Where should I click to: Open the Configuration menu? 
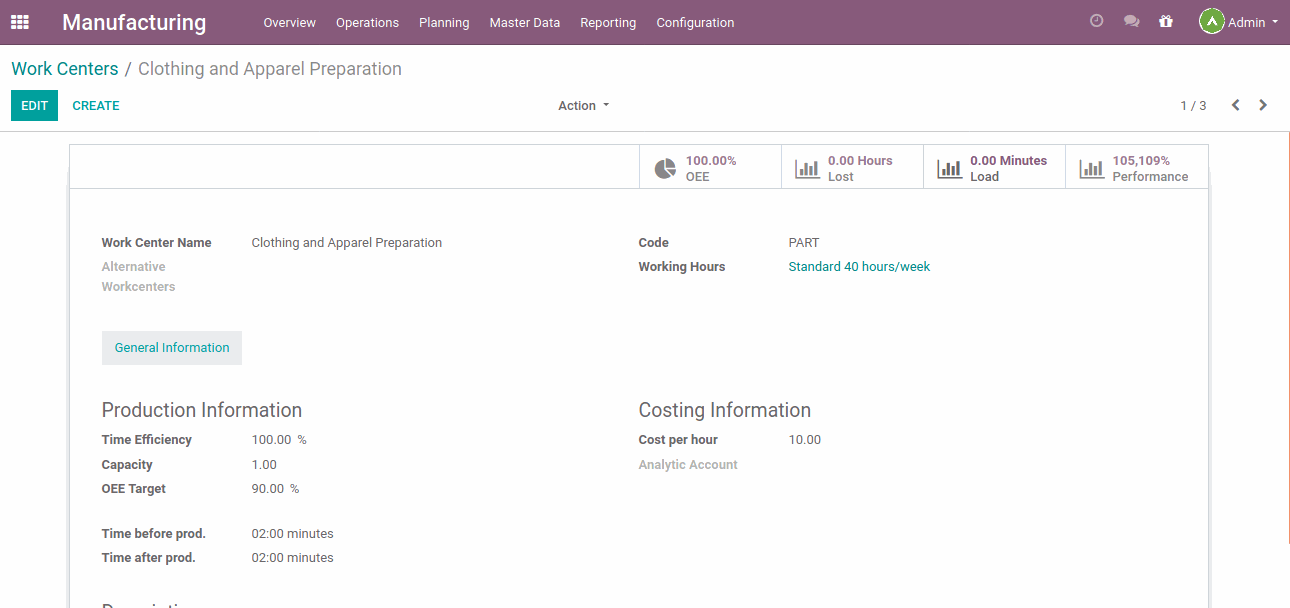pyautogui.click(x=695, y=22)
